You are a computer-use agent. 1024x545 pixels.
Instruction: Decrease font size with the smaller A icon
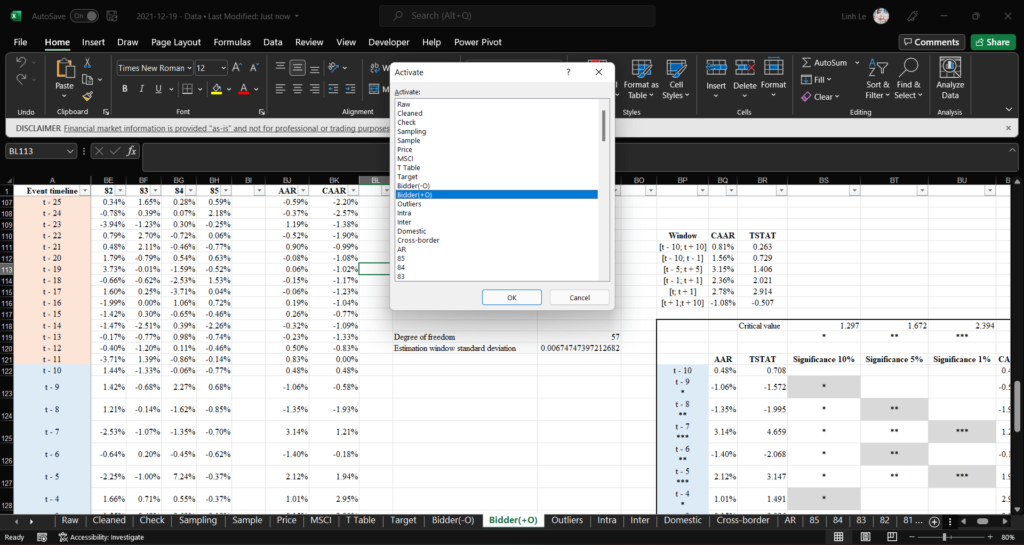(254, 67)
